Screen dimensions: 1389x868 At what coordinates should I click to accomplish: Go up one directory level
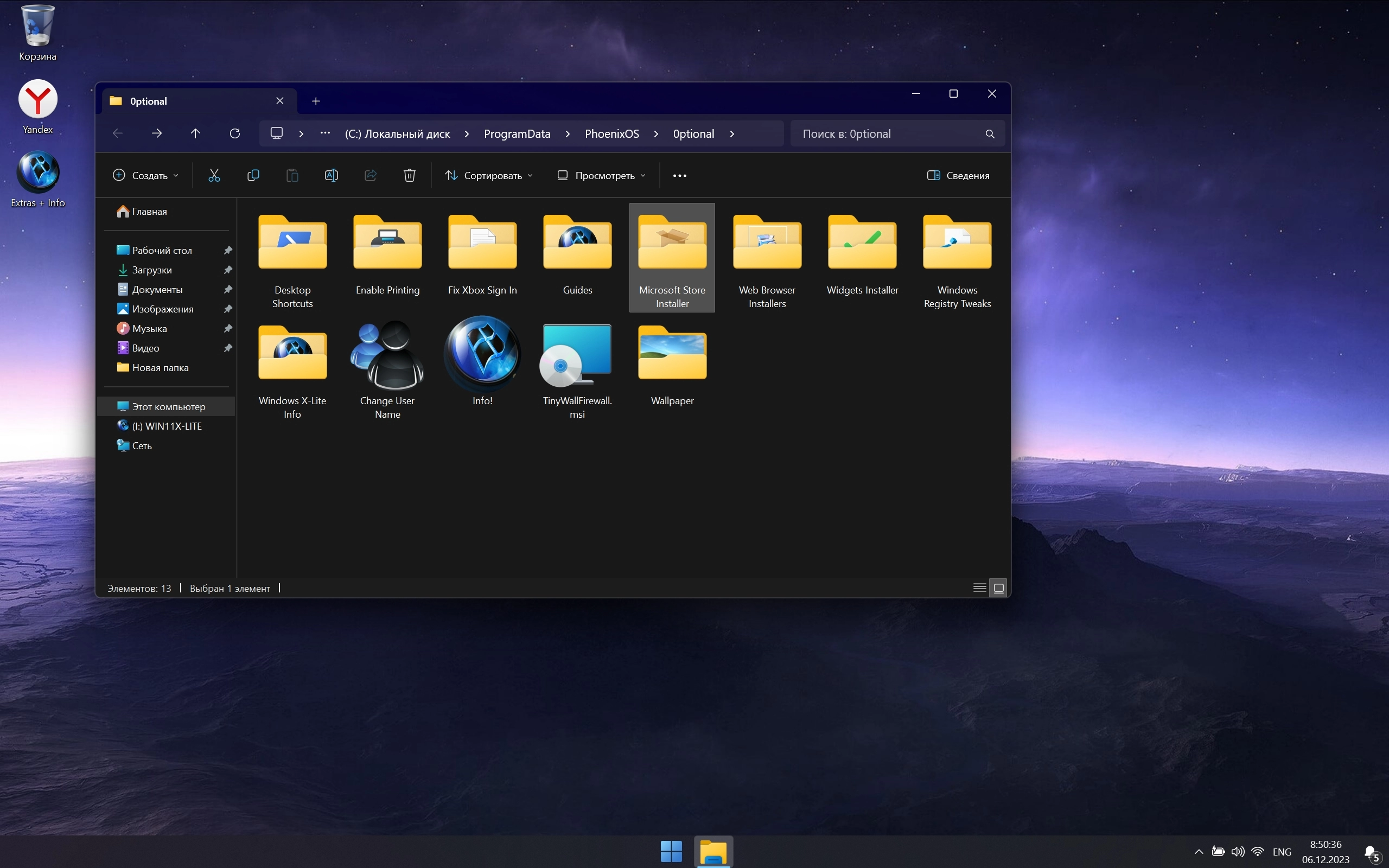click(x=195, y=133)
